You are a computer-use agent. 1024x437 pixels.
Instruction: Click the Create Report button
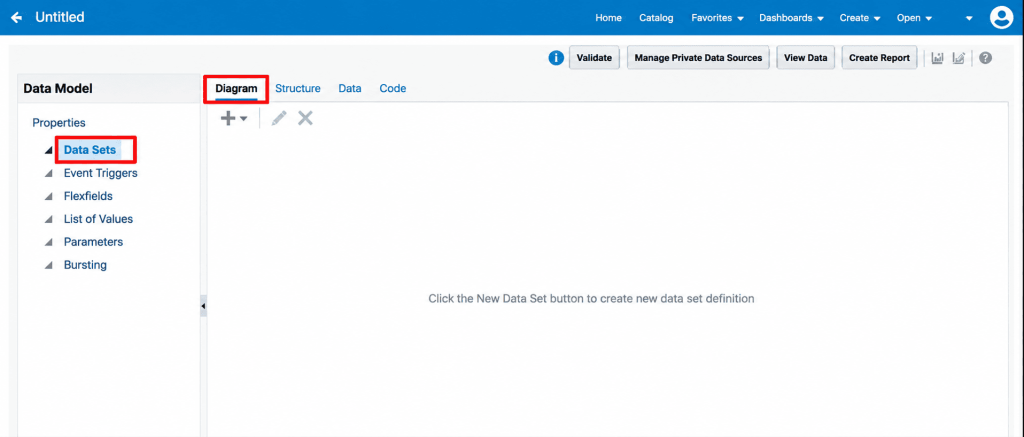click(x=879, y=57)
